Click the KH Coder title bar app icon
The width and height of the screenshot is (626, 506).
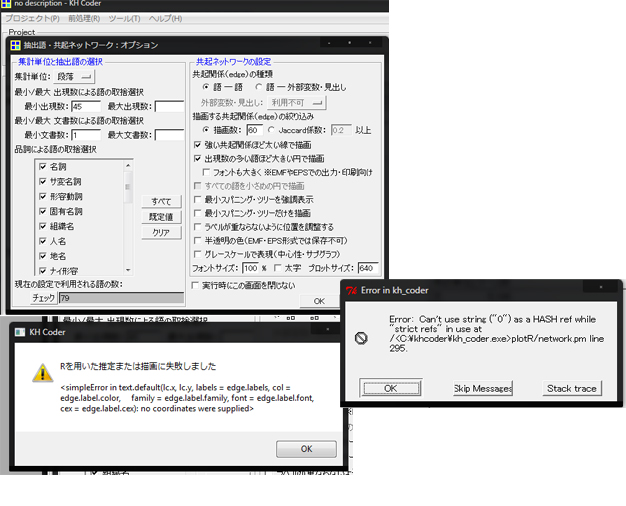[6, 4]
